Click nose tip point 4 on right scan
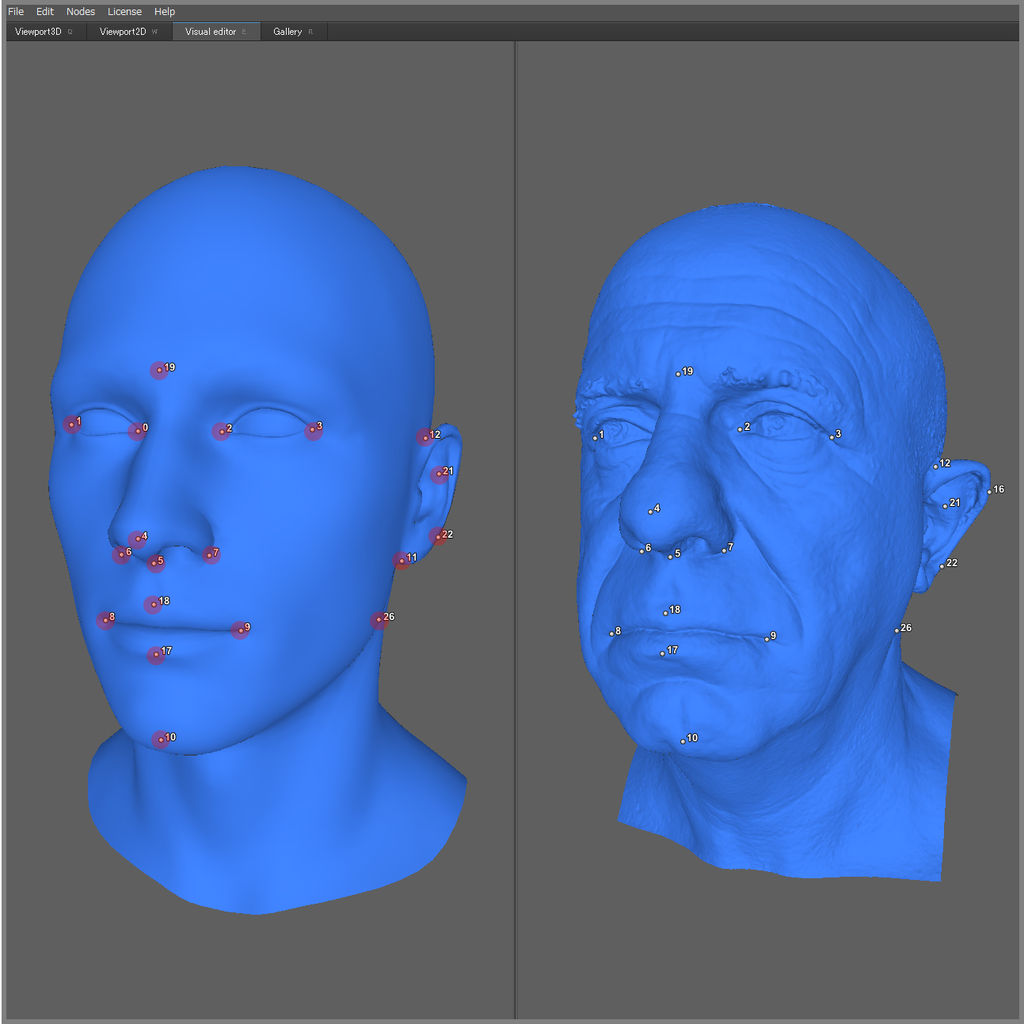Viewport: 1024px width, 1024px height. tap(651, 512)
